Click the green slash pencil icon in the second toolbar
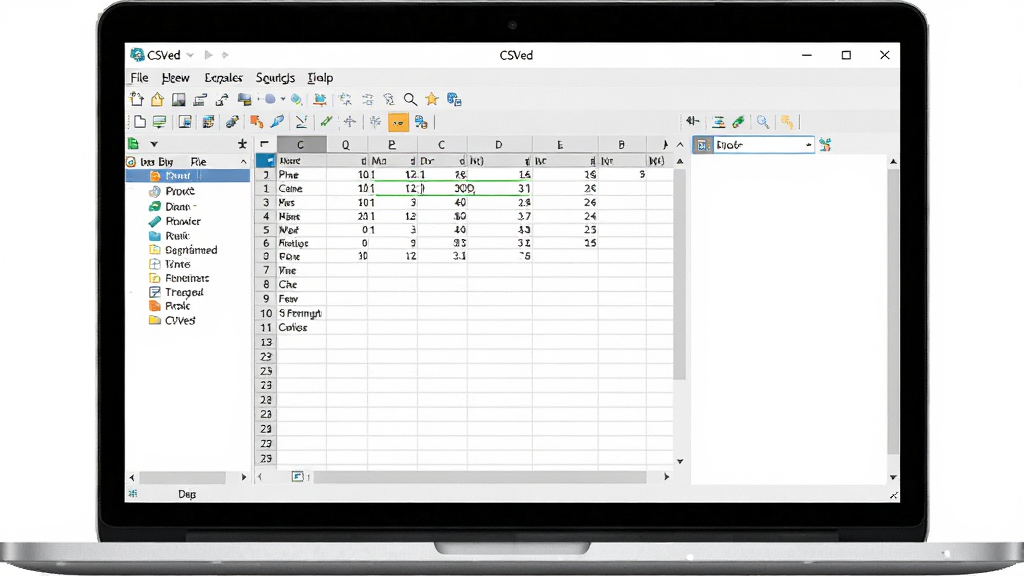 click(x=326, y=121)
